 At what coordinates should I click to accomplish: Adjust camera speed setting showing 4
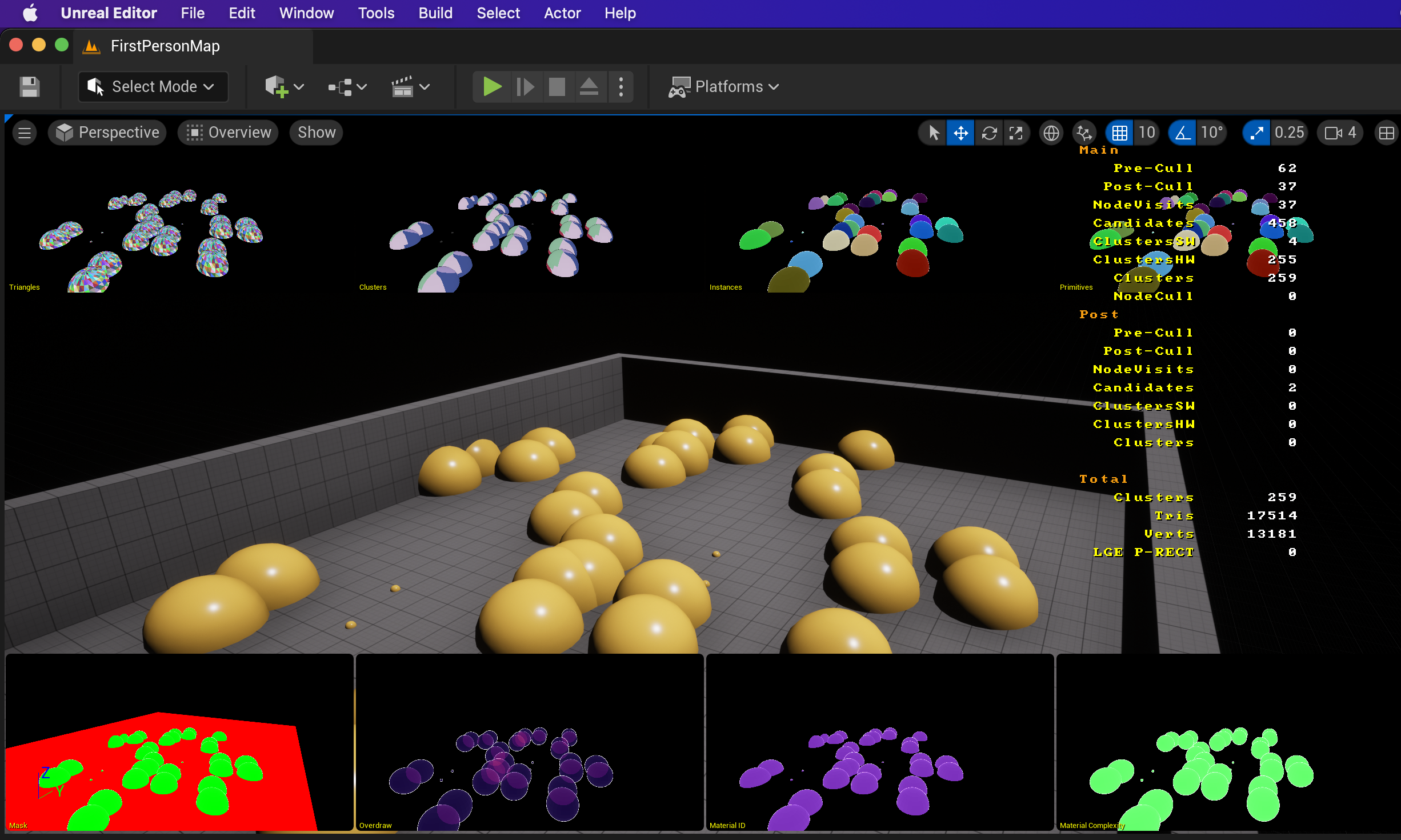[1340, 133]
